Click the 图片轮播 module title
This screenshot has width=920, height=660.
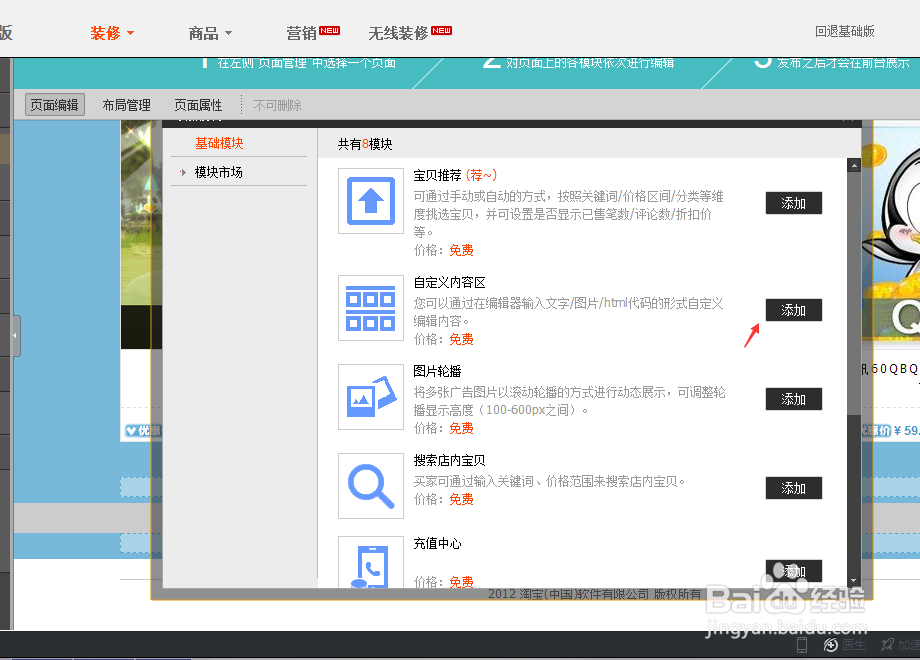pyautogui.click(x=437, y=371)
